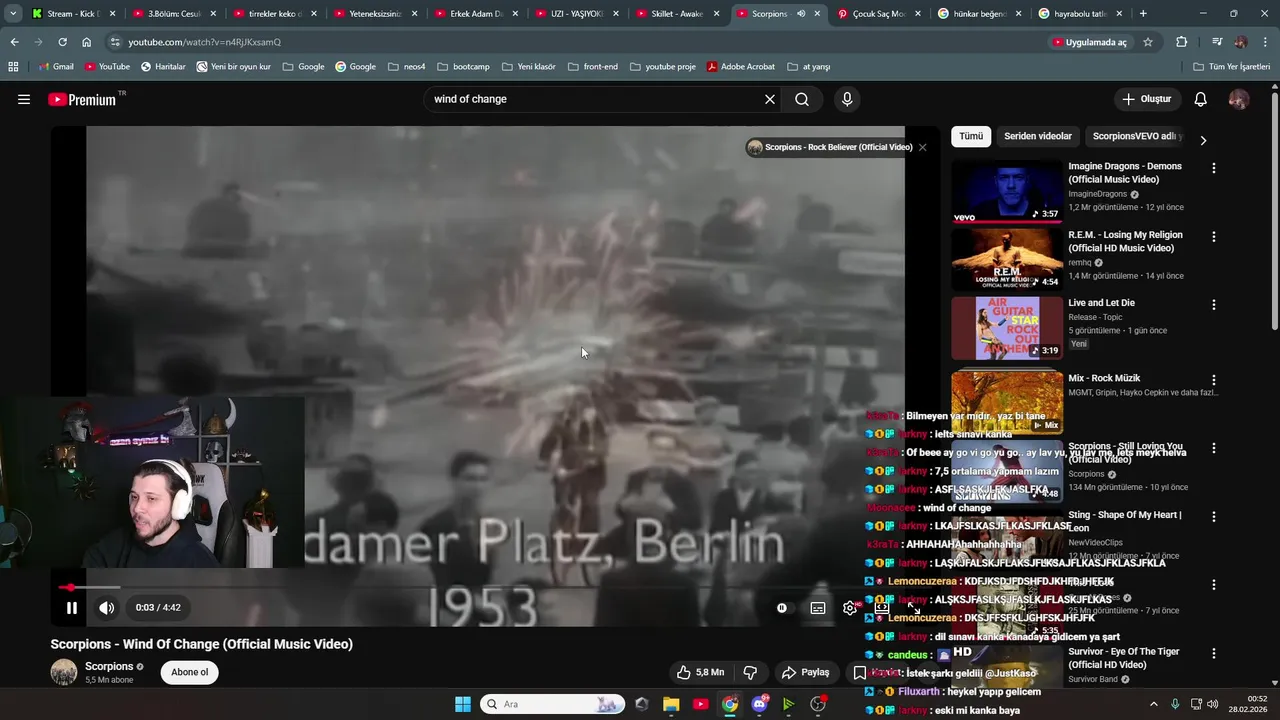
Task: Start voice search with the microphone icon
Action: tap(847, 99)
